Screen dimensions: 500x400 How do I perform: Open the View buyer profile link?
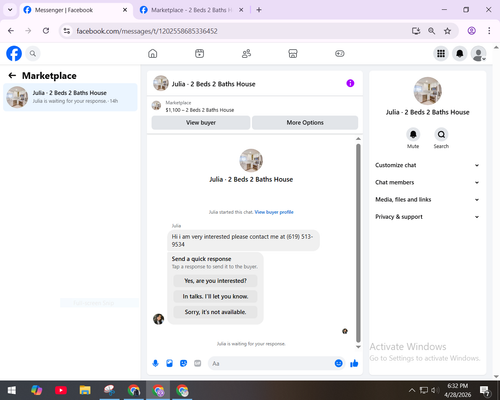click(274, 212)
